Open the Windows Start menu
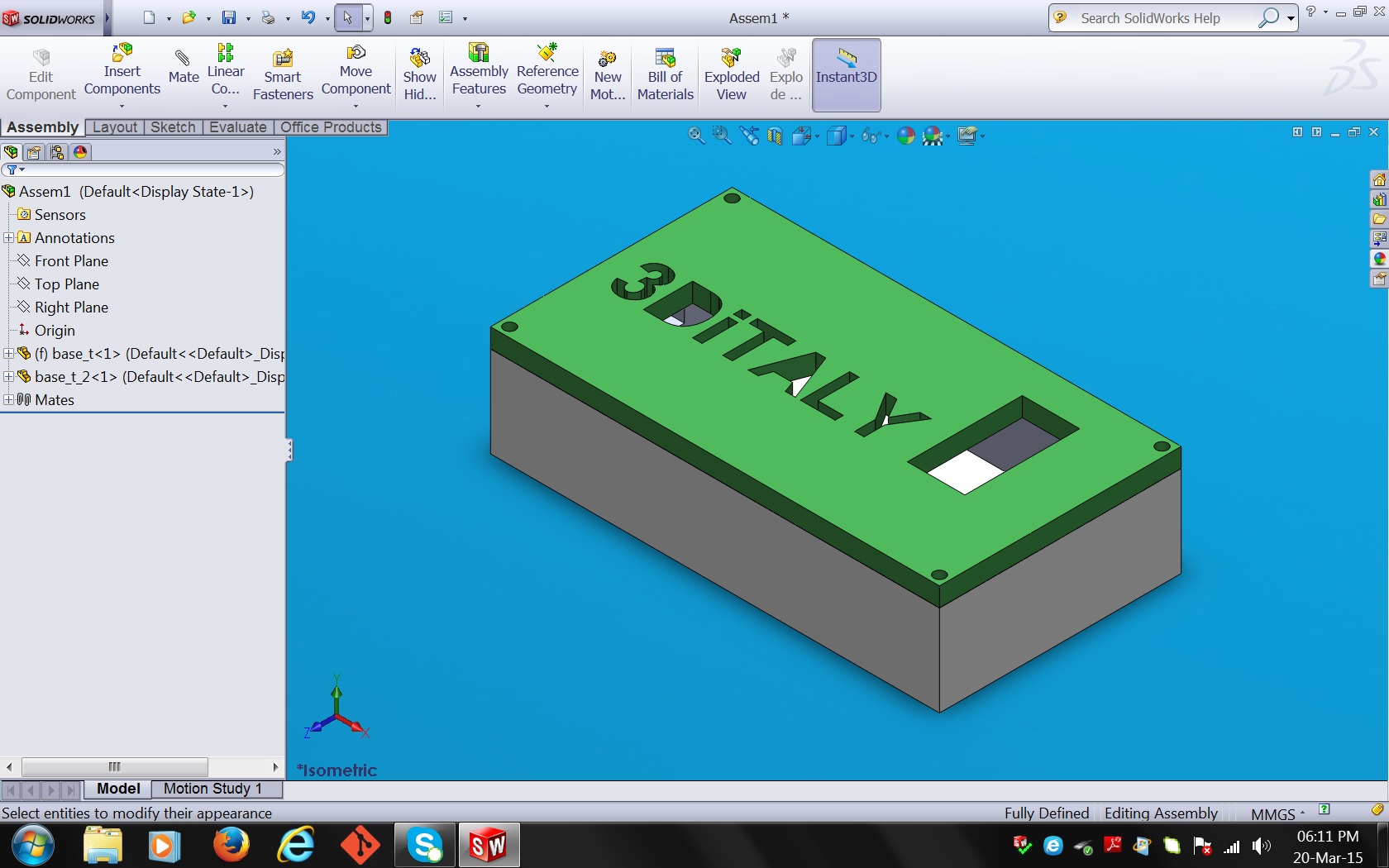This screenshot has width=1389, height=868. [33, 845]
